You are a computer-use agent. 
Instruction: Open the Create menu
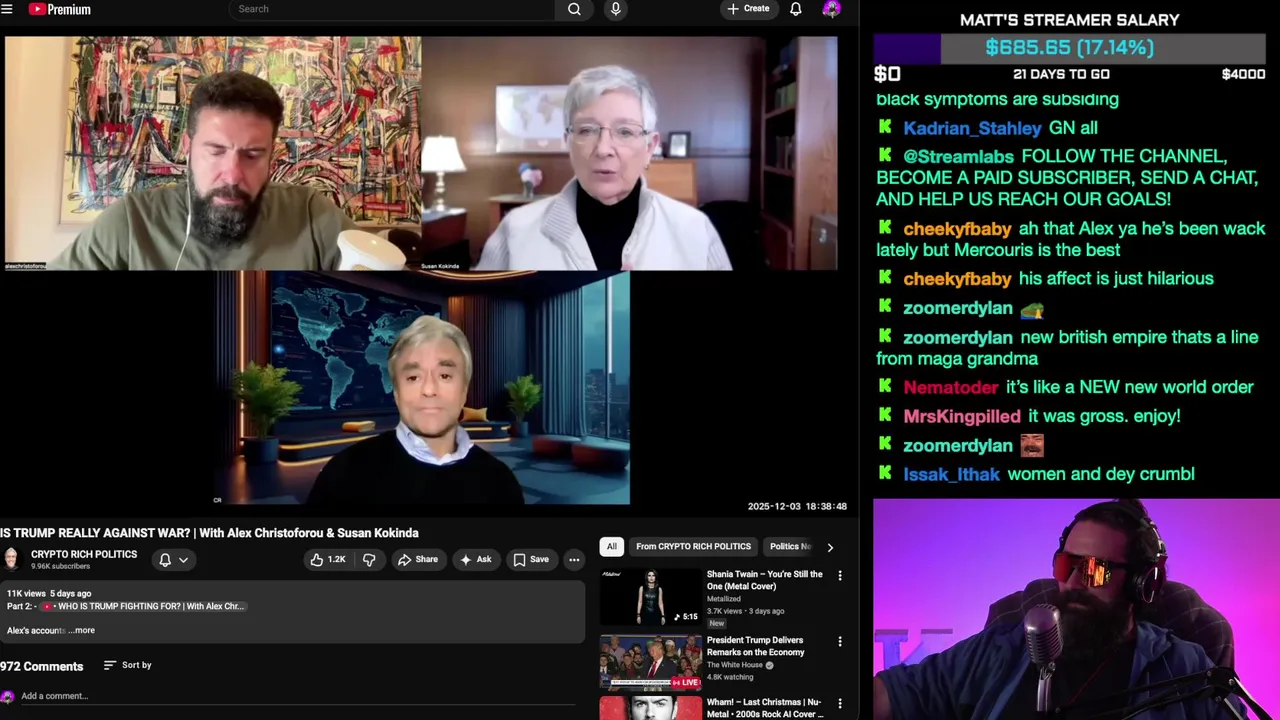click(x=748, y=9)
